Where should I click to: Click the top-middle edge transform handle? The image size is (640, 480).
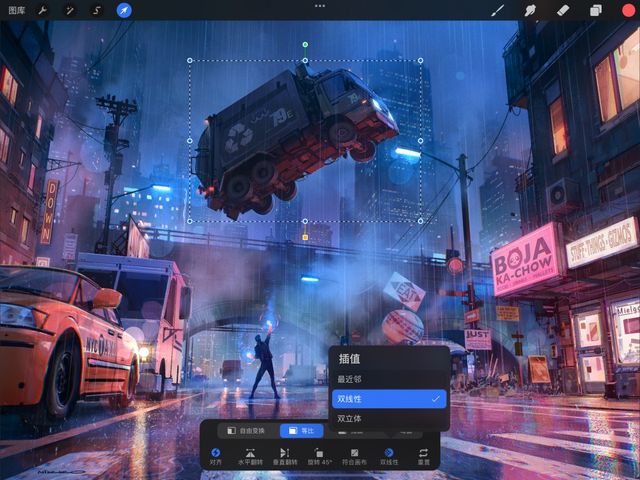[305, 60]
